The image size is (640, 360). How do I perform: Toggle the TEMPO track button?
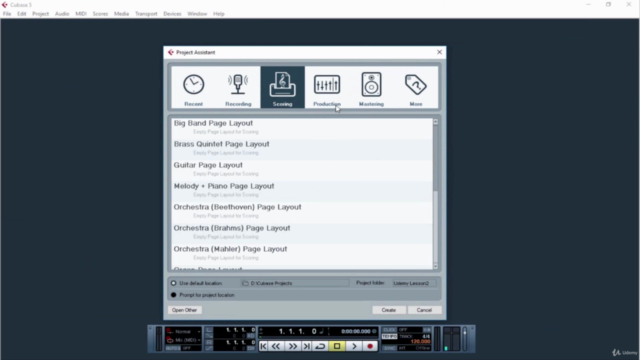390,336
